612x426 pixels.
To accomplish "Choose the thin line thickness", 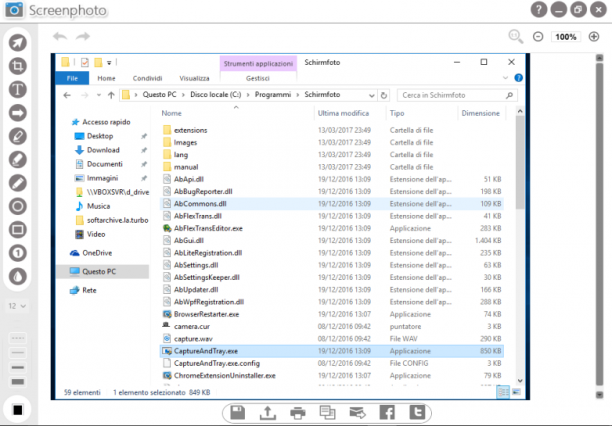I will coord(18,353).
